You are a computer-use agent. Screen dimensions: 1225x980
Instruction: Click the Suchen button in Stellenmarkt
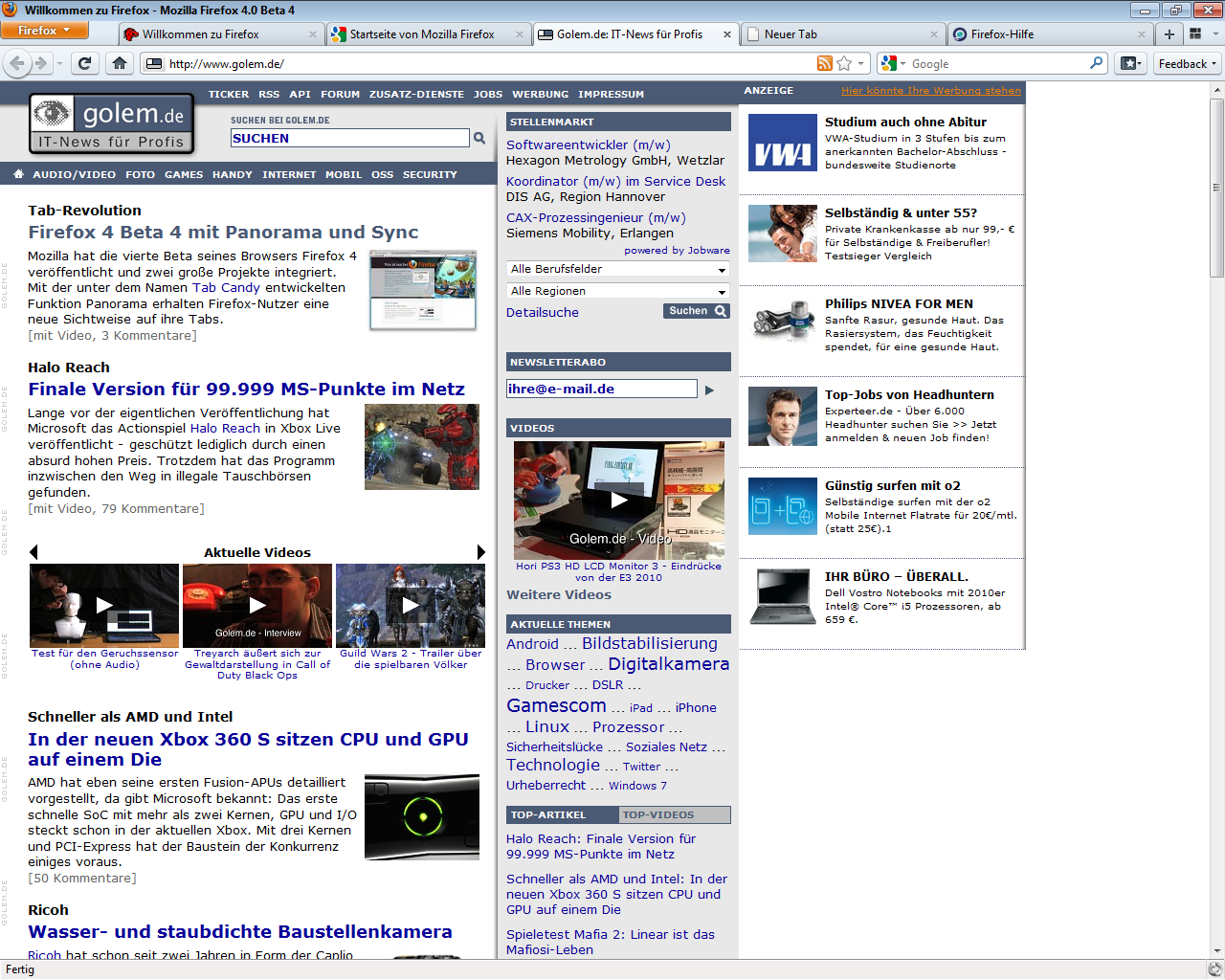click(x=696, y=311)
